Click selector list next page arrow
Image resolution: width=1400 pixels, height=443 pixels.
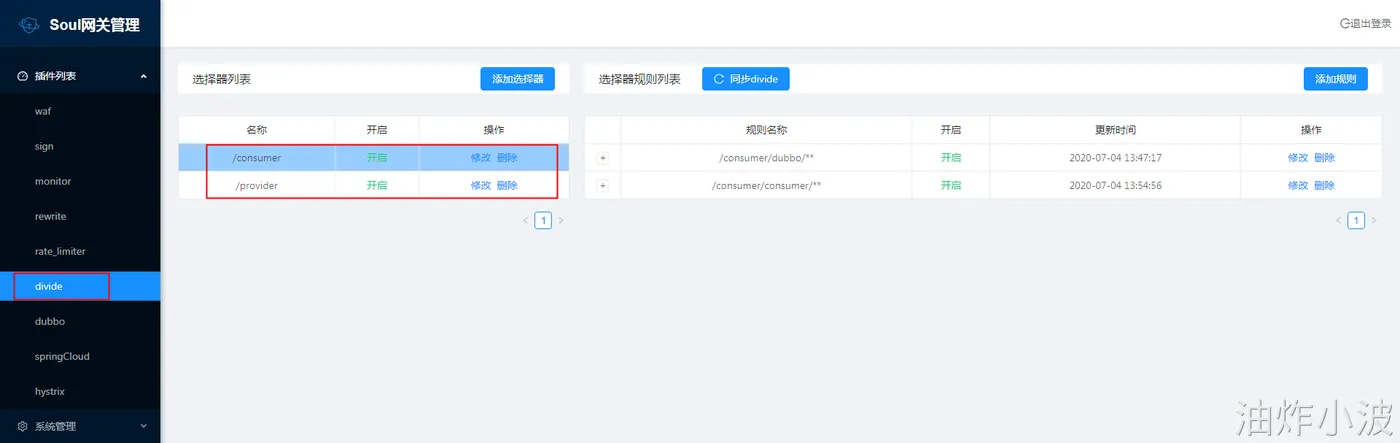[560, 220]
